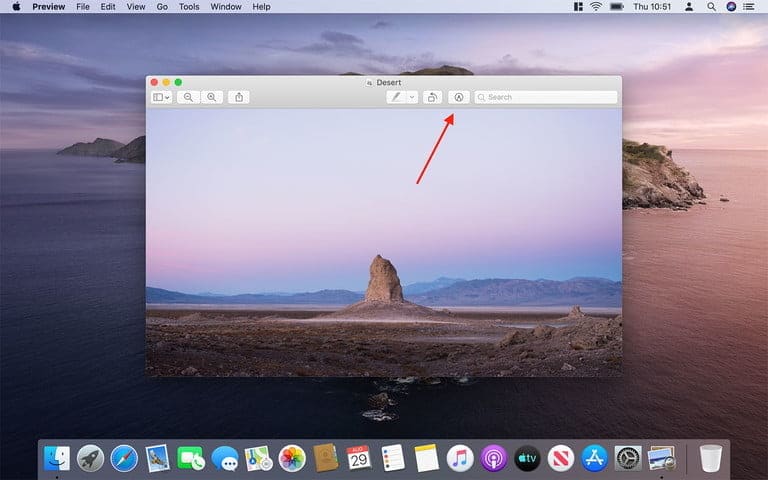
Task: Select the Highlight pen tool
Action: 397,97
